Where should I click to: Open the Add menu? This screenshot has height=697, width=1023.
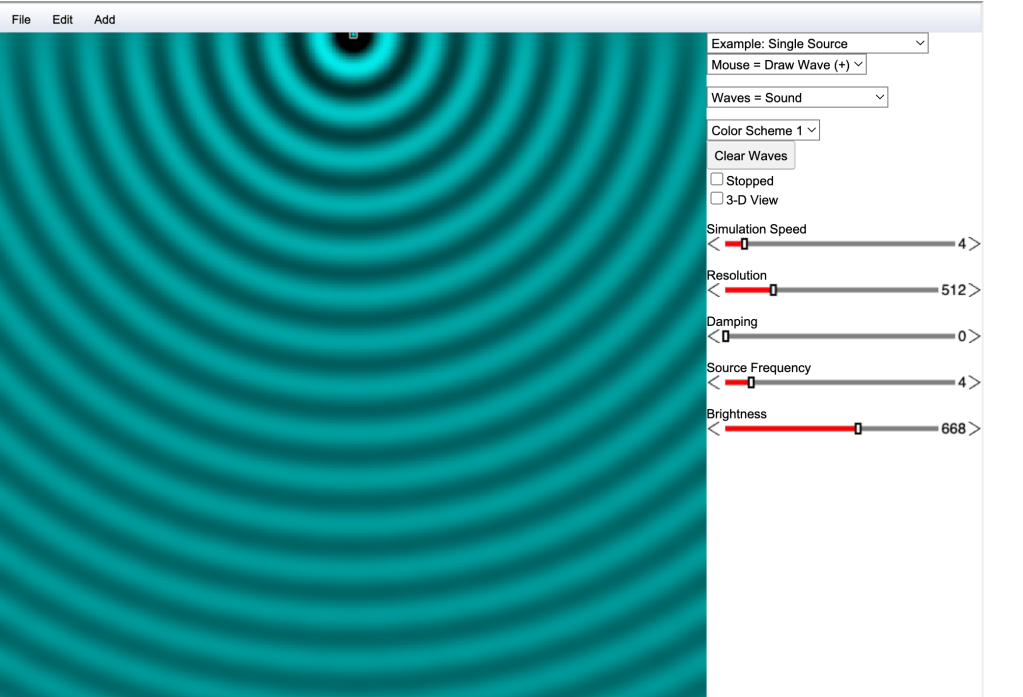(x=105, y=19)
